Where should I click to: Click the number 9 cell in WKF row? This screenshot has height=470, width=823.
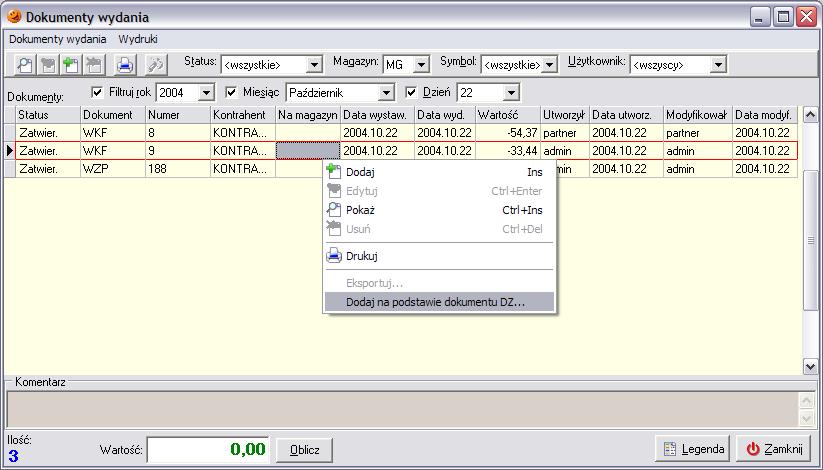[x=177, y=151]
